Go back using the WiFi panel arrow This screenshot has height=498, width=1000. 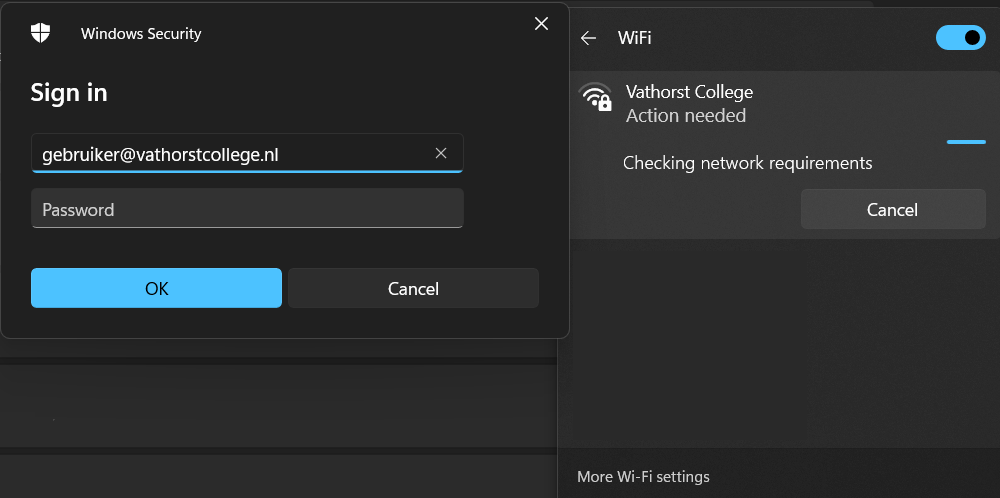[588, 38]
